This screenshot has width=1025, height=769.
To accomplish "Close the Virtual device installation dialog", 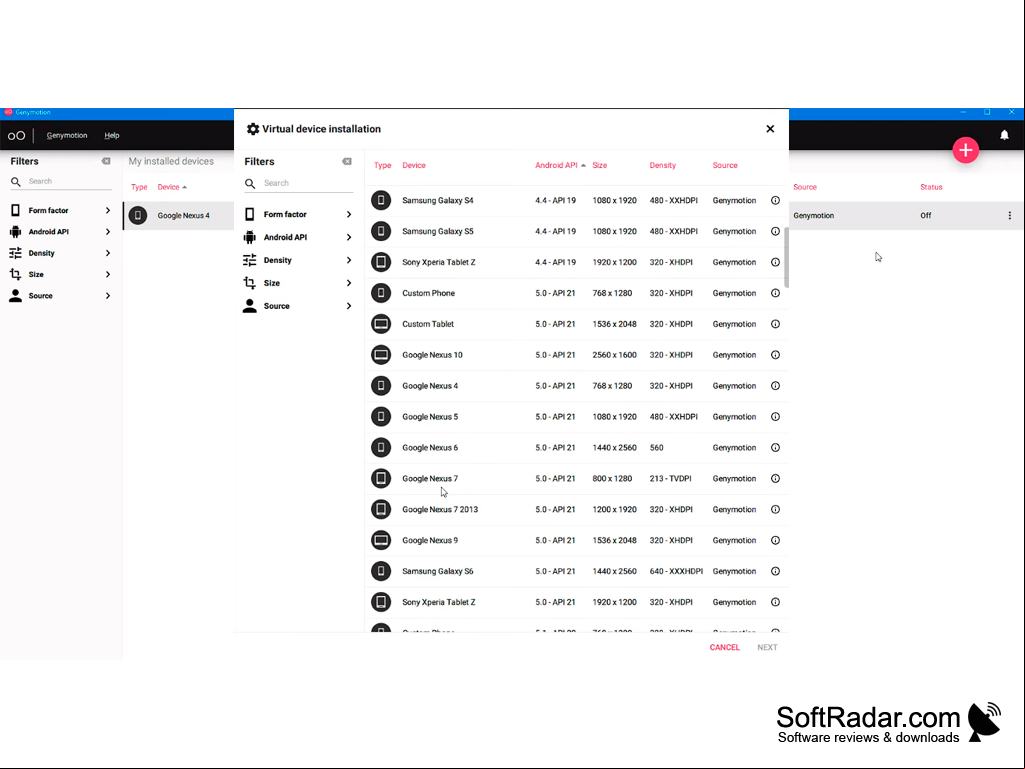I will point(770,129).
